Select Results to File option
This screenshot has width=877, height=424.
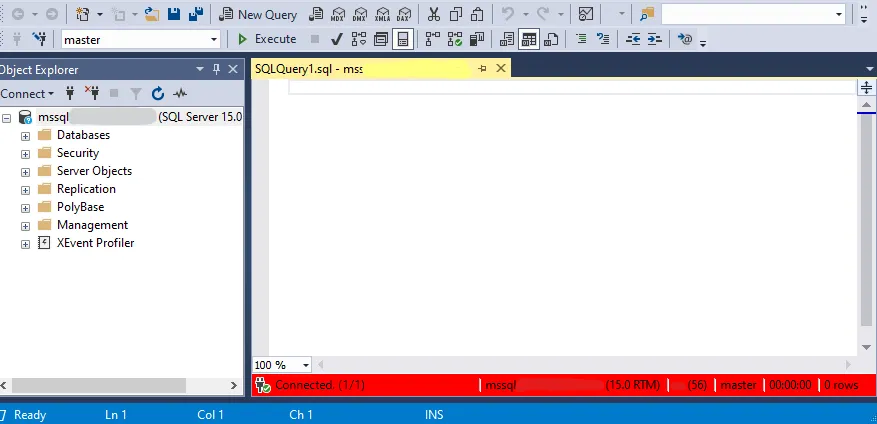pyautogui.click(x=551, y=39)
